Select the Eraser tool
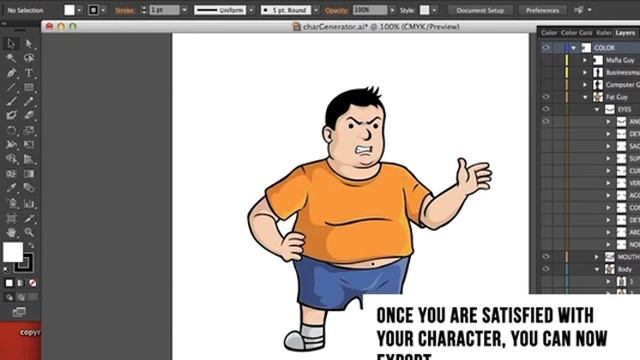The width and height of the screenshot is (640, 360). pos(29,116)
